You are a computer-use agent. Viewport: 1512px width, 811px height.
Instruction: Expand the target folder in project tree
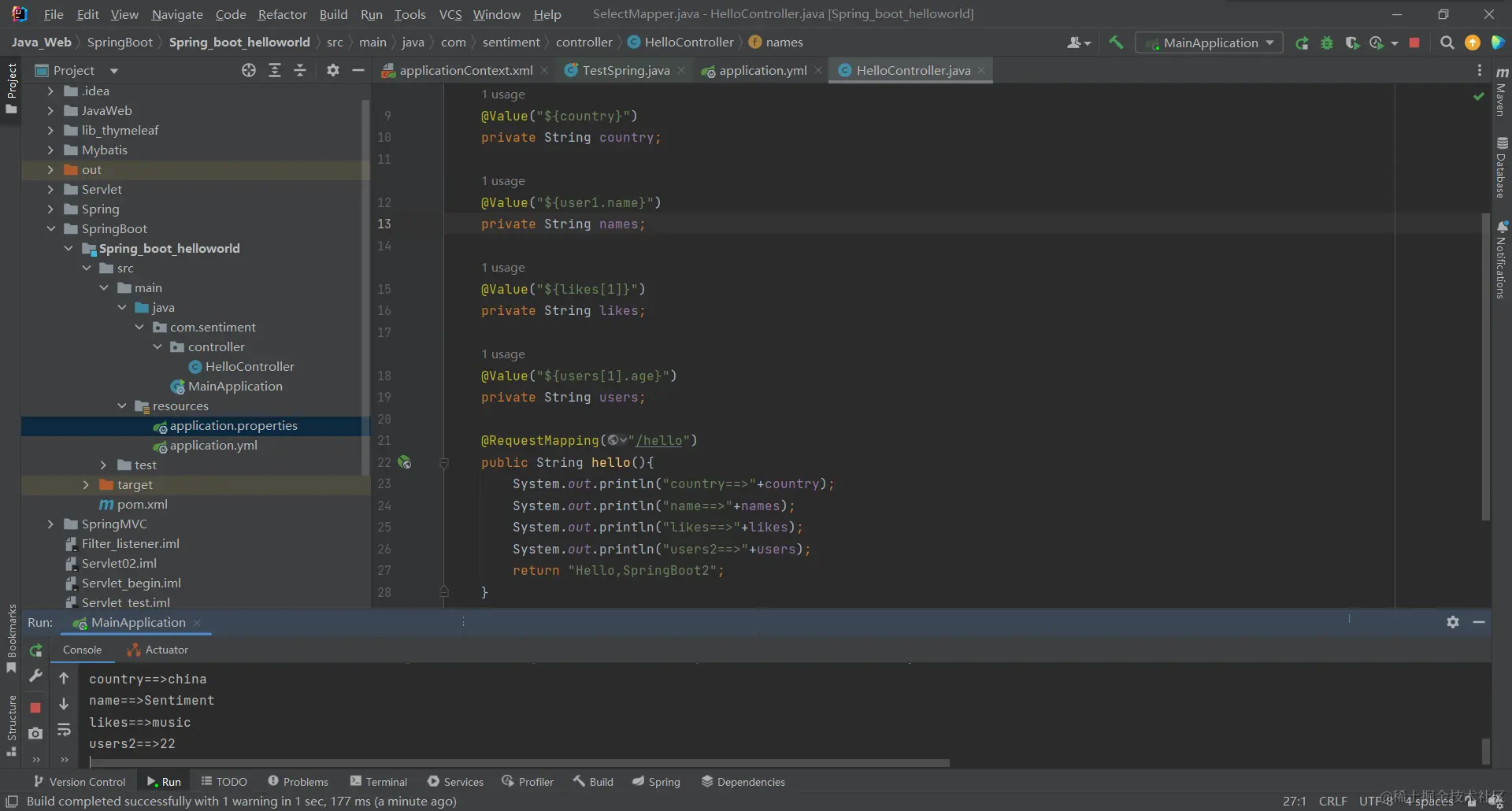click(x=86, y=485)
